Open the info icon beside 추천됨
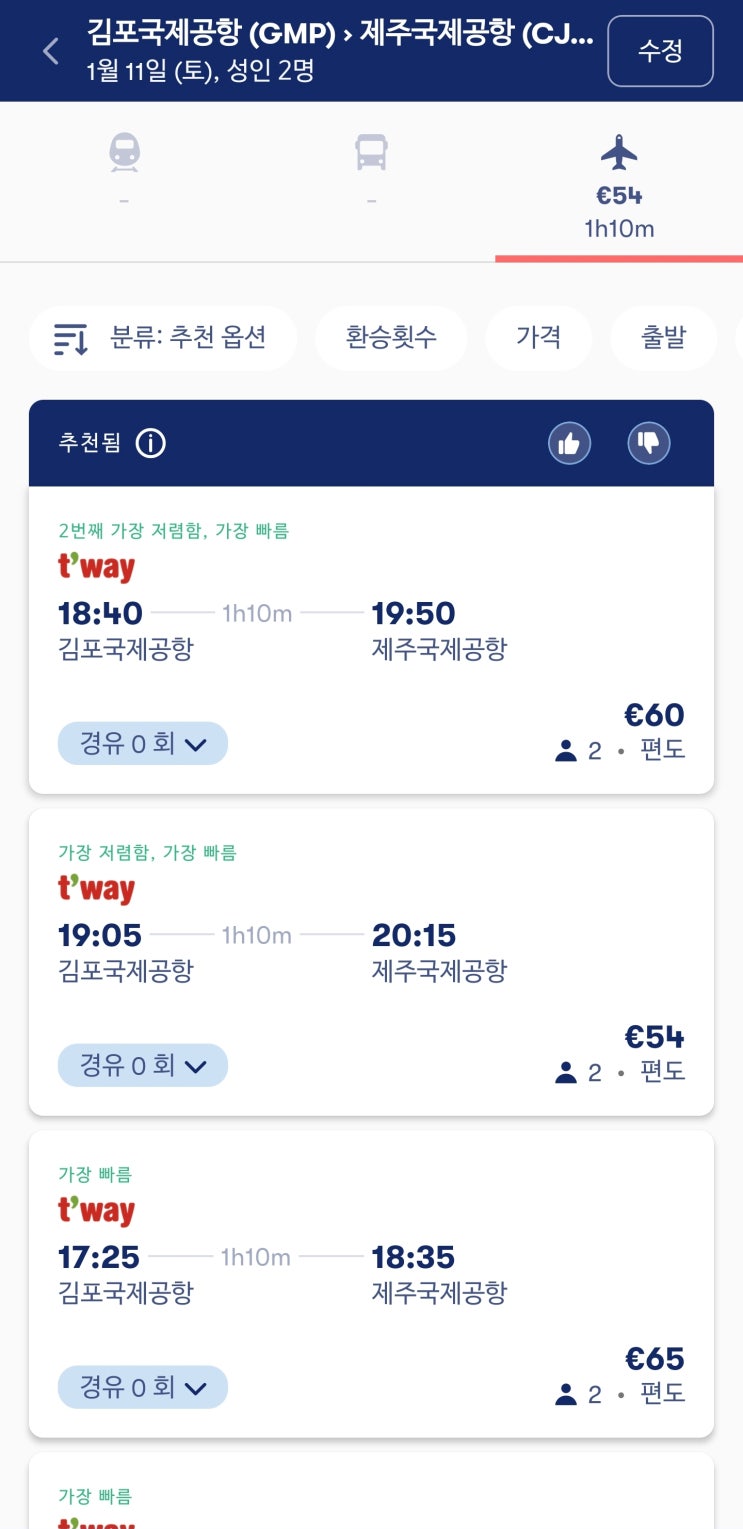Viewport: 743px width, 1529px height. (150, 443)
